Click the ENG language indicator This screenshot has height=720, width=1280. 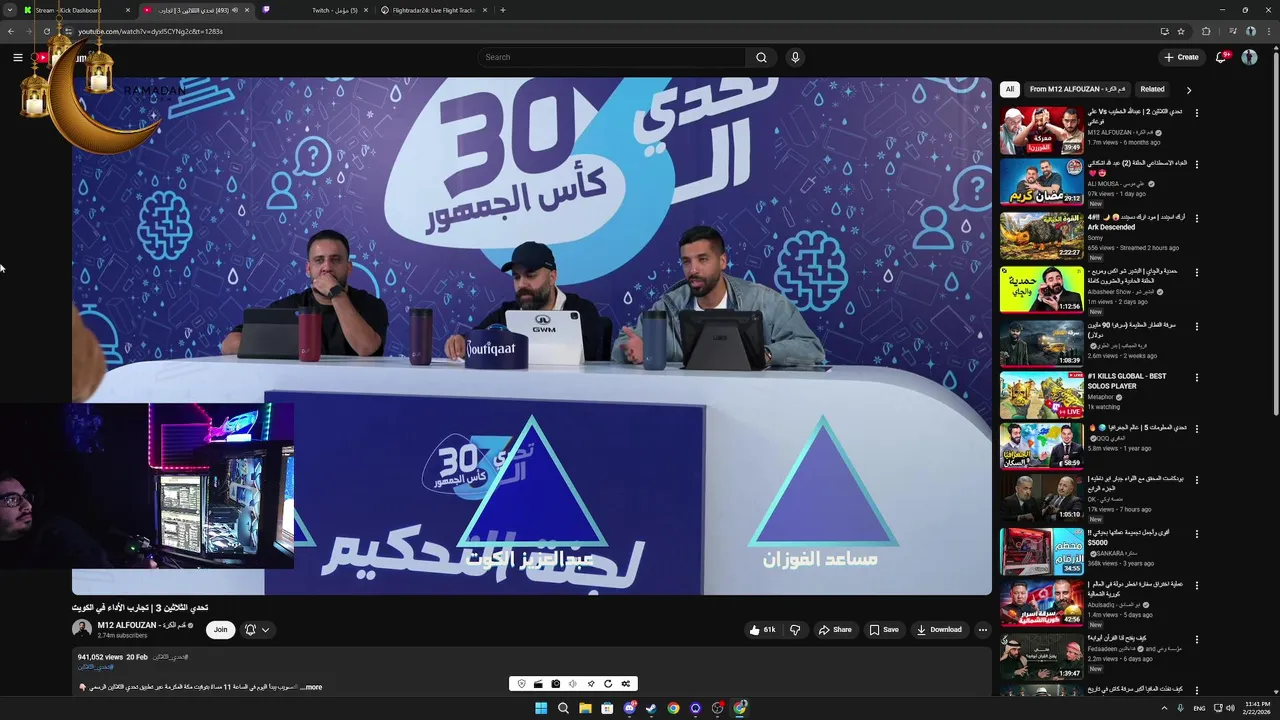click(x=1199, y=708)
